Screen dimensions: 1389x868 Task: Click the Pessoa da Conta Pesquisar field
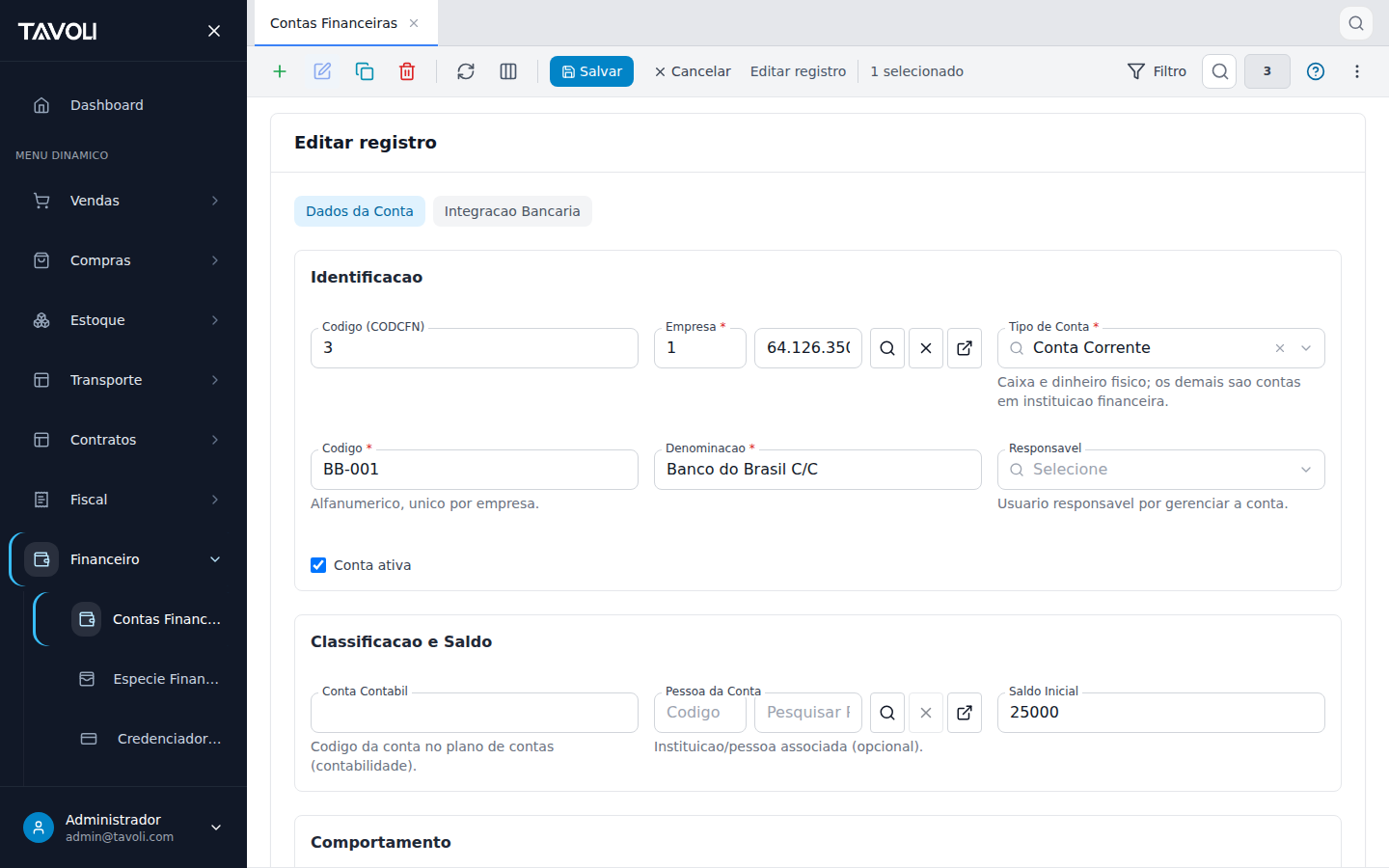pyautogui.click(x=808, y=713)
